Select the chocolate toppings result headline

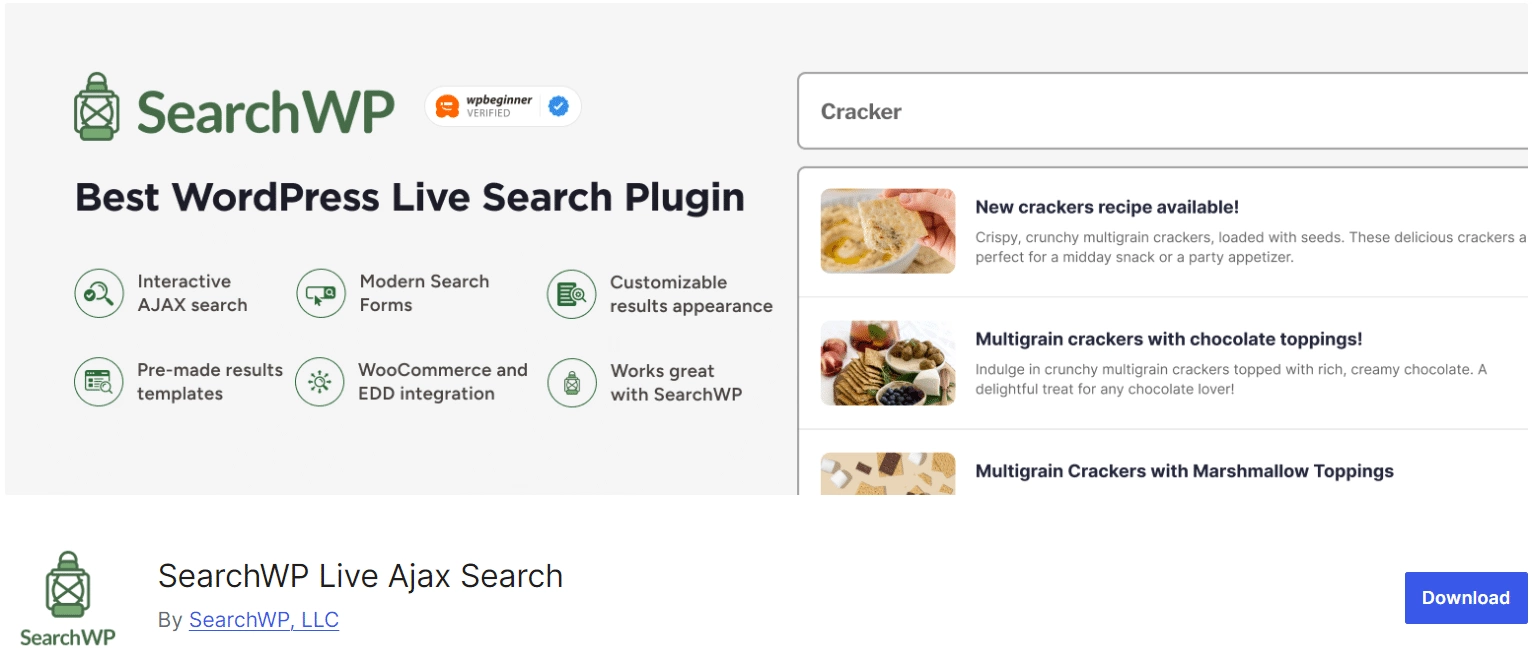coord(1166,339)
